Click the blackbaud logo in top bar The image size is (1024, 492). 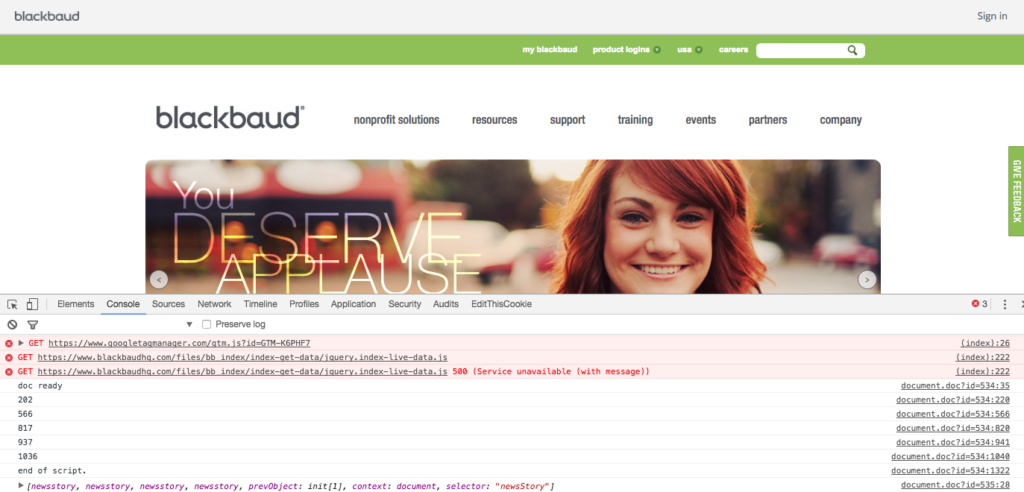(47, 16)
